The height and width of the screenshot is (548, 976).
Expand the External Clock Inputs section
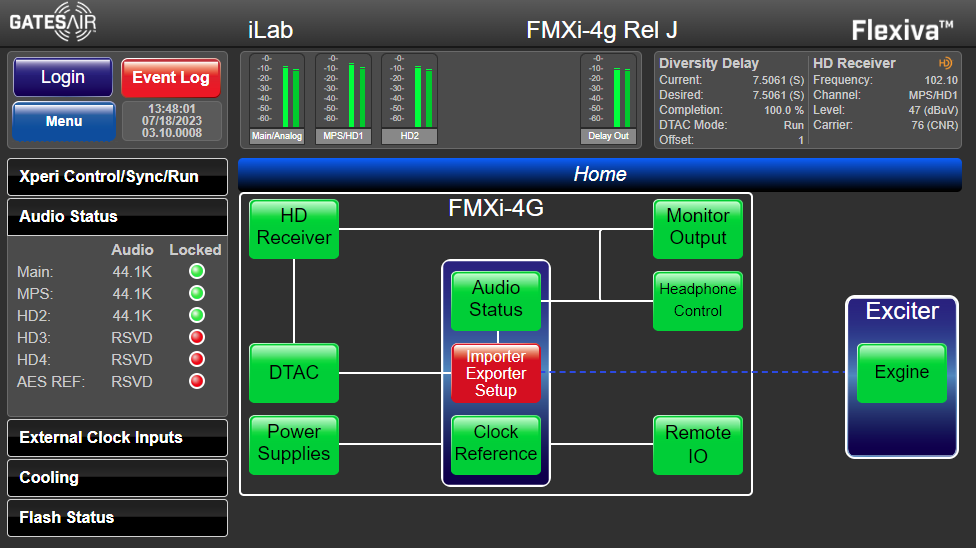(x=117, y=438)
